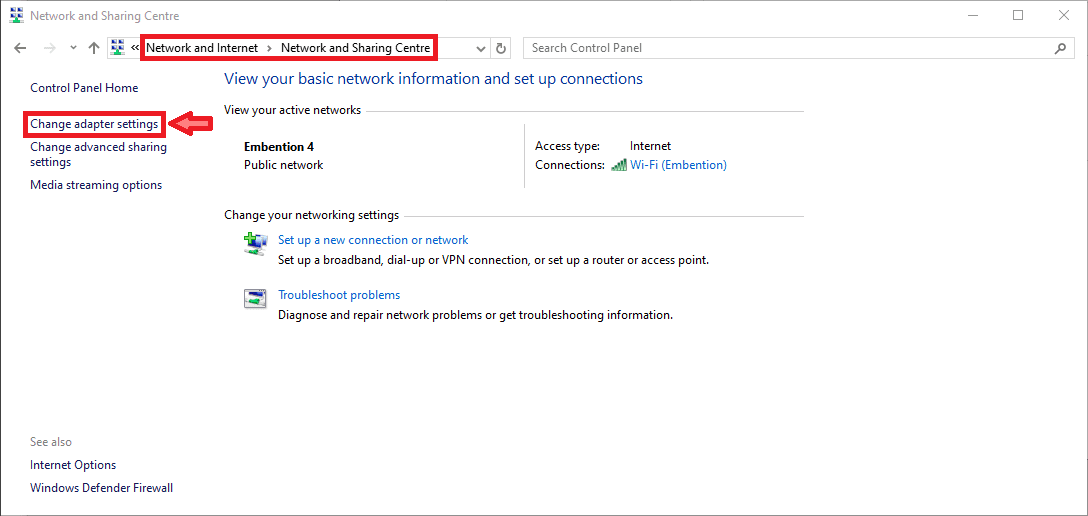Screen dimensions: 1088x516
Task: Select Network and Internet breadcrumb
Action: tap(202, 48)
